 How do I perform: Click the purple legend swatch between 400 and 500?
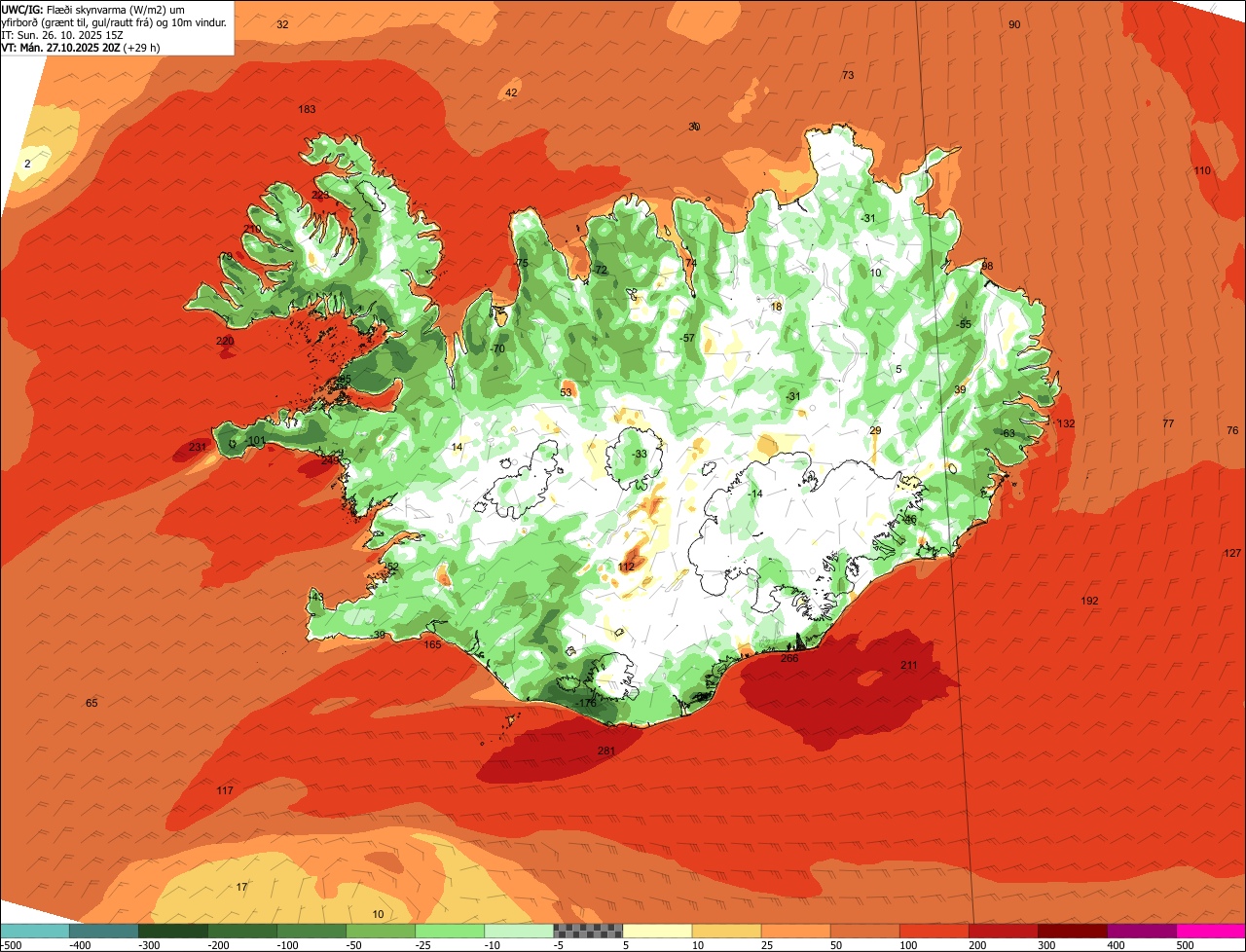(1140, 931)
